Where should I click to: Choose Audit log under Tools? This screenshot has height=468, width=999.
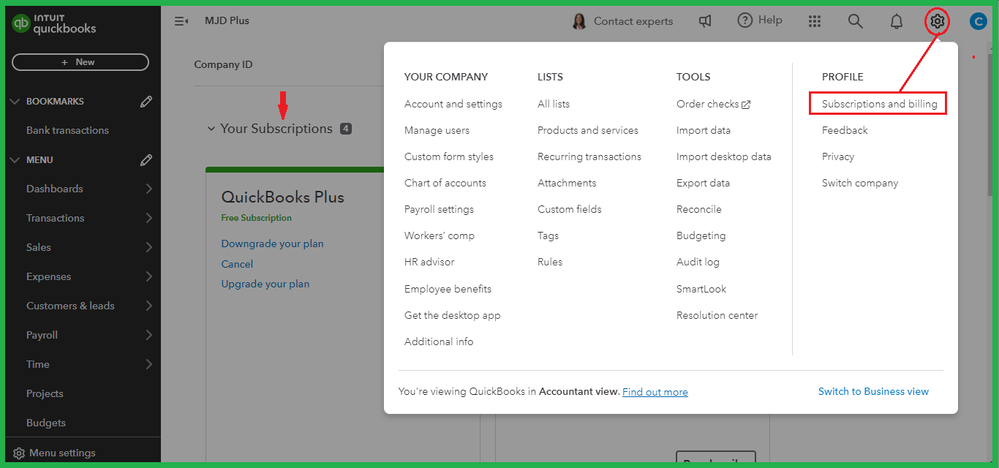click(697, 262)
